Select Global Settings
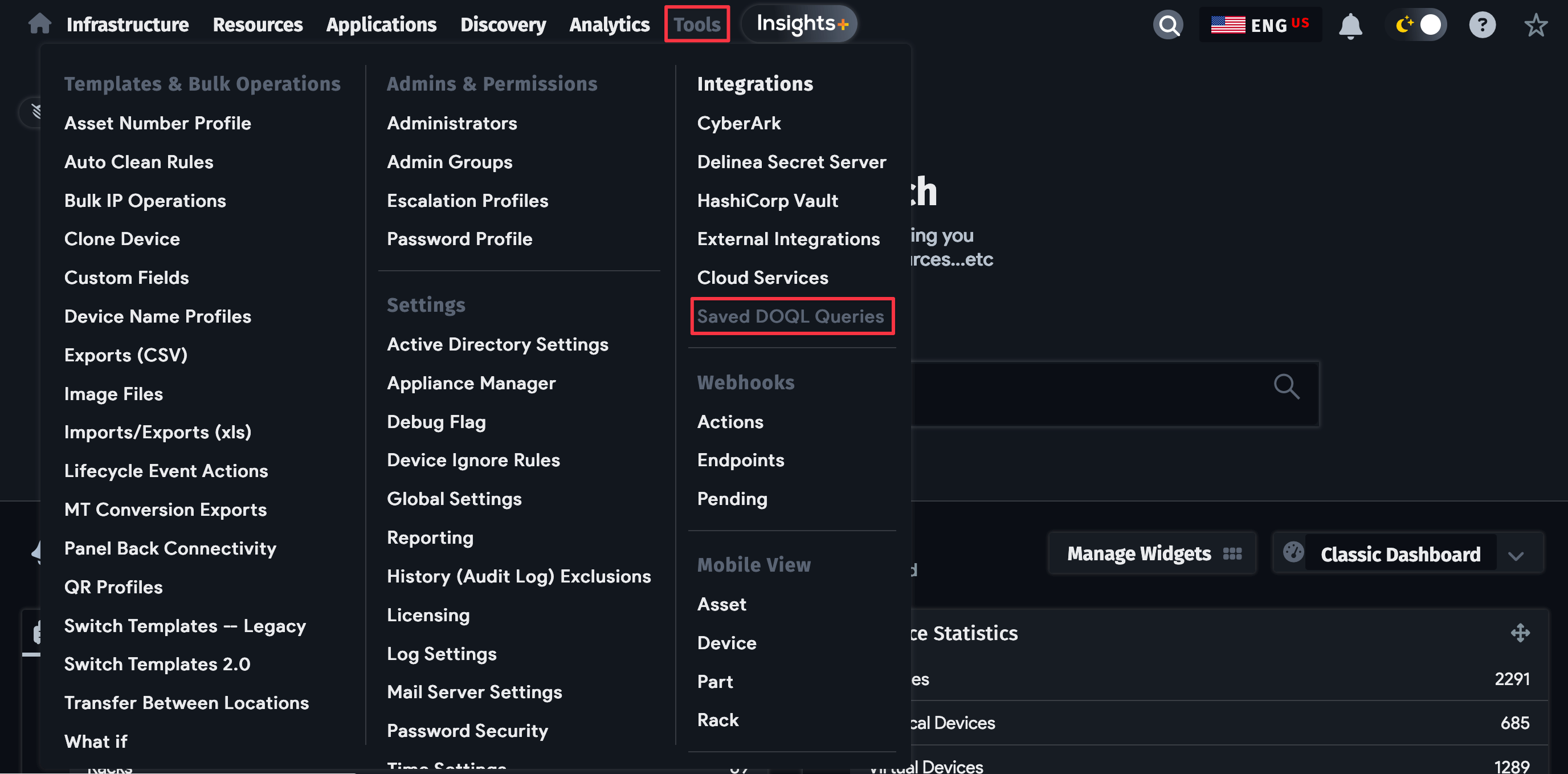This screenshot has width=1568, height=774. 455,499
